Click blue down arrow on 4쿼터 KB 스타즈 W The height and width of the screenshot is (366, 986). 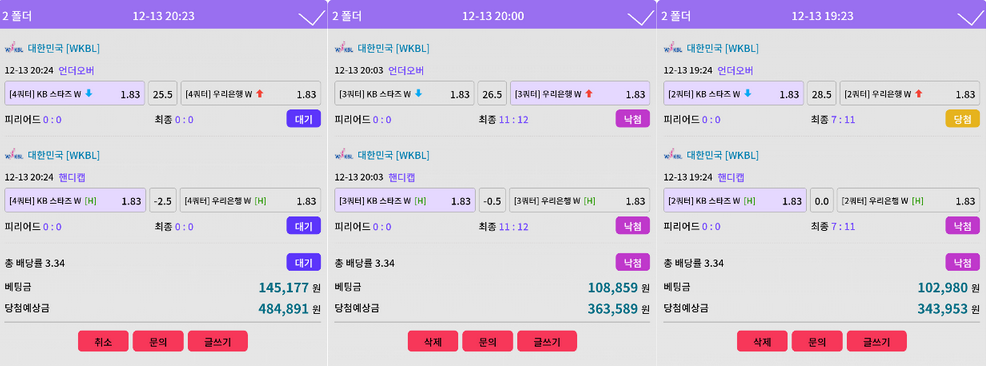point(89,94)
